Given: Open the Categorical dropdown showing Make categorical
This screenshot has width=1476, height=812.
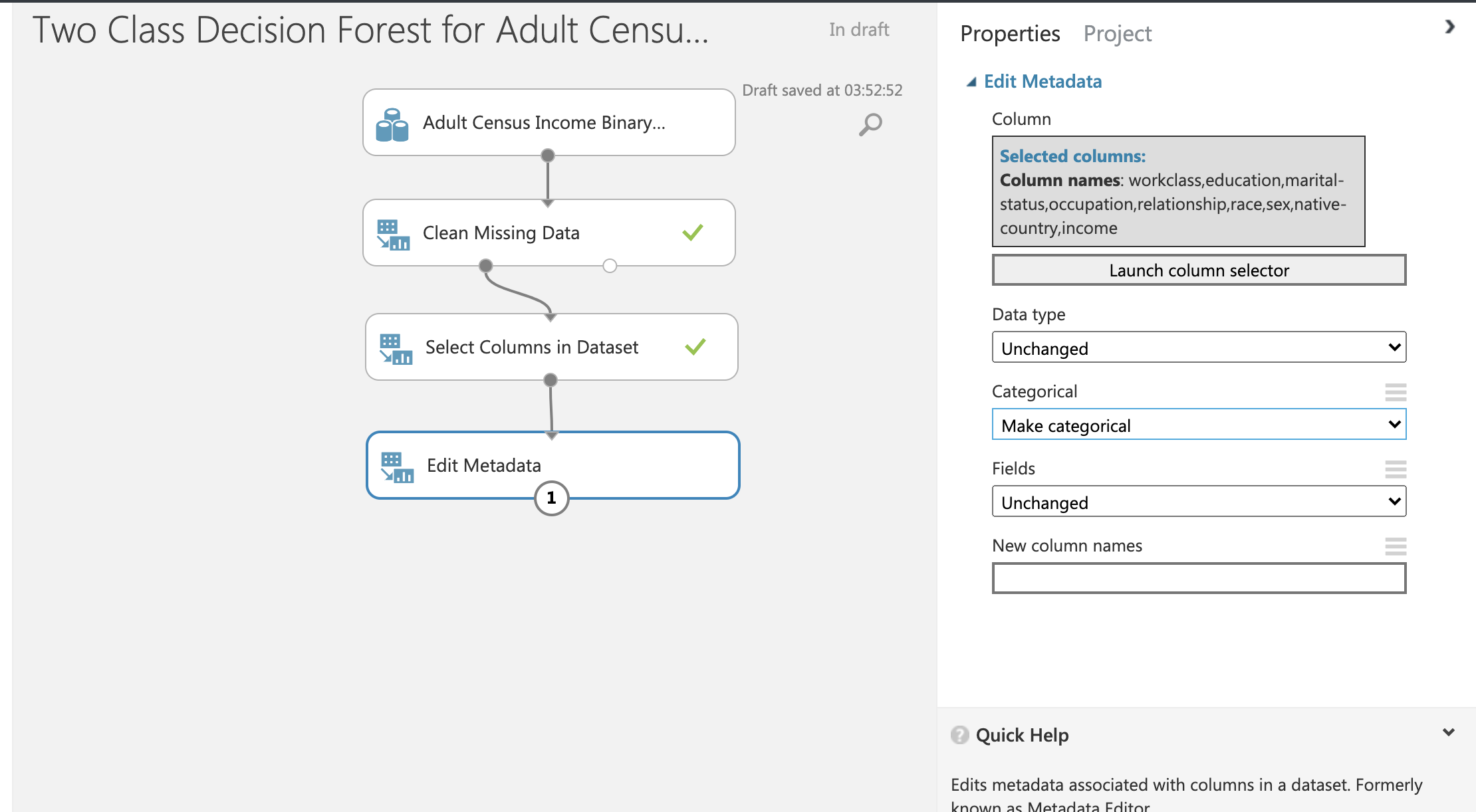Looking at the screenshot, I should point(1198,424).
